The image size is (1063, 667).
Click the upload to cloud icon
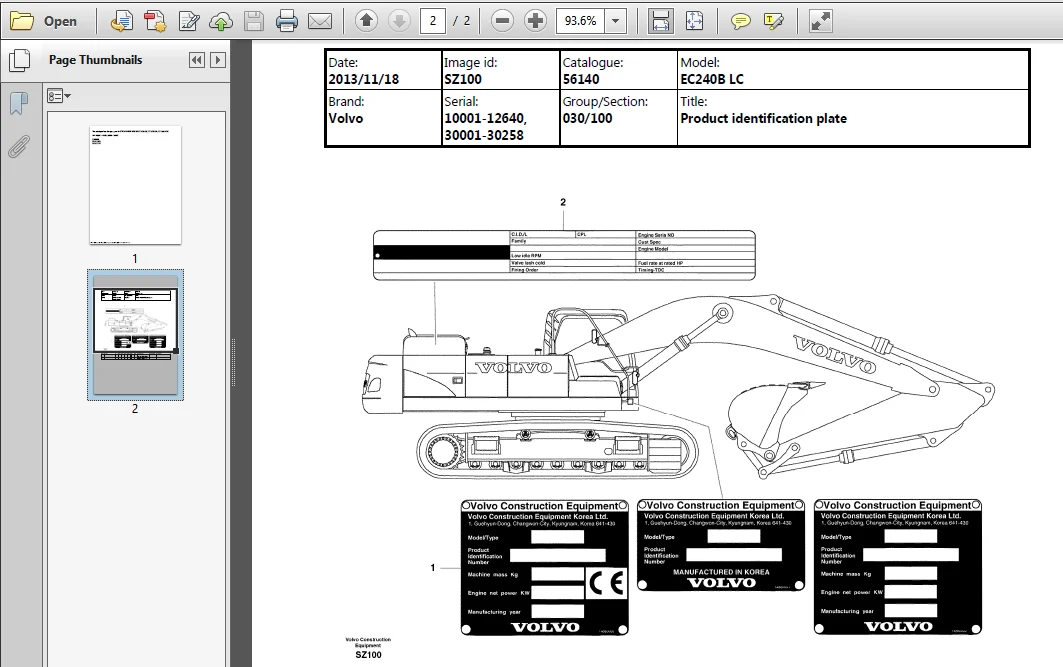tap(221, 21)
